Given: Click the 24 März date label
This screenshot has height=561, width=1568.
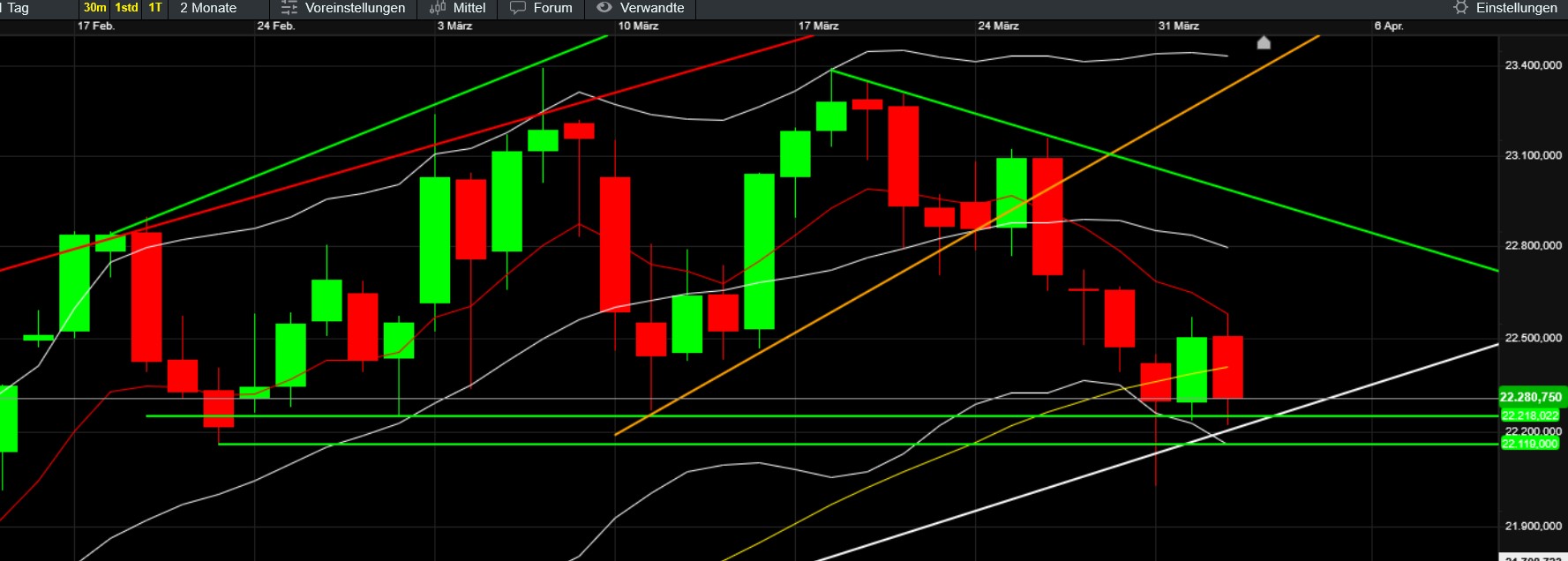Looking at the screenshot, I should click(998, 26).
